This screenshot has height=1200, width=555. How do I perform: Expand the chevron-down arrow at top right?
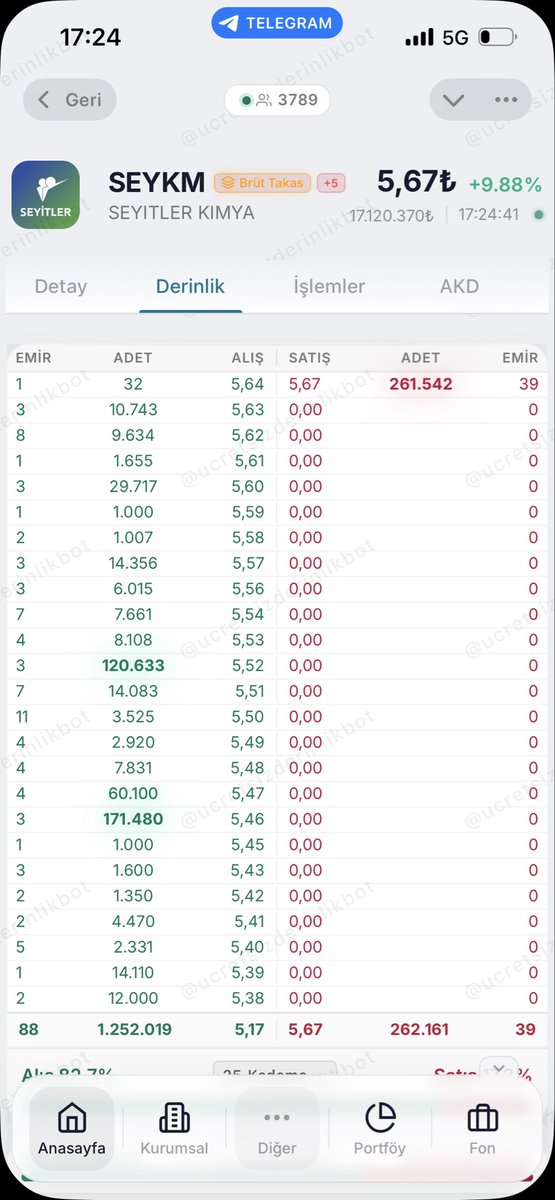pos(454,100)
